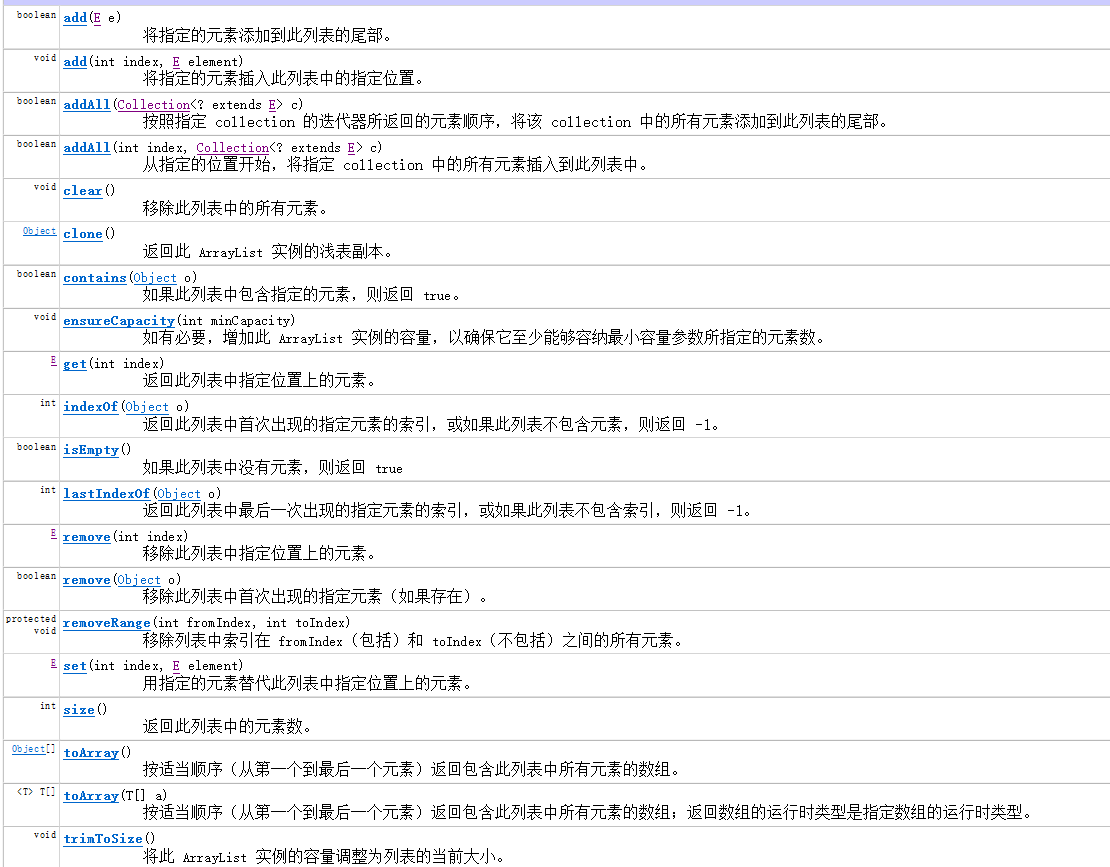The width and height of the screenshot is (1110, 867).
Task: Open add method with int index parameter
Action: pos(74,62)
